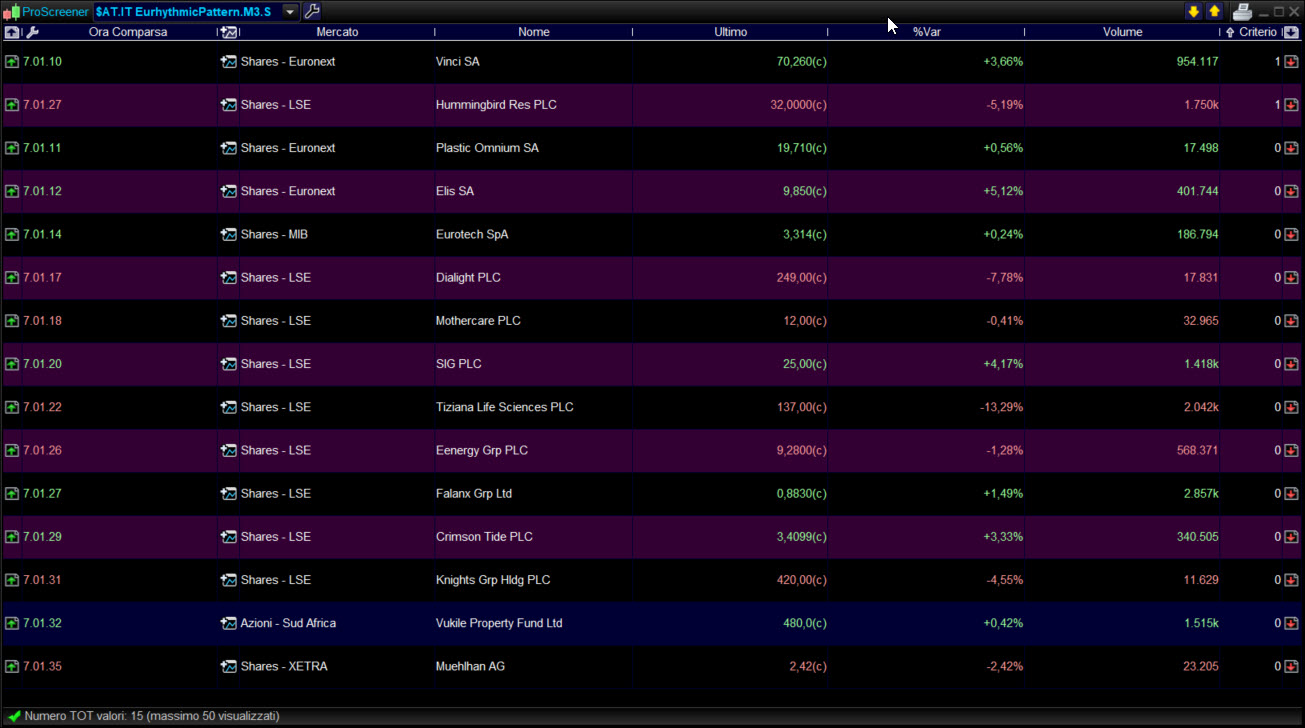Click the up-arrow icon at the left of the header row

click(x=12, y=32)
